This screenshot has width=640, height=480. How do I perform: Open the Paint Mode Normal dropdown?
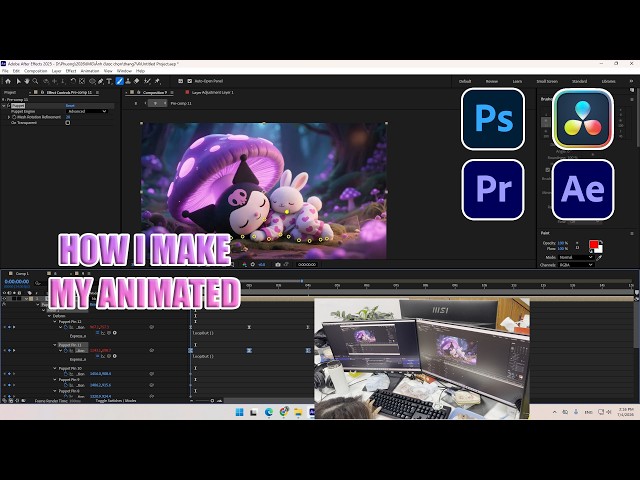point(576,258)
